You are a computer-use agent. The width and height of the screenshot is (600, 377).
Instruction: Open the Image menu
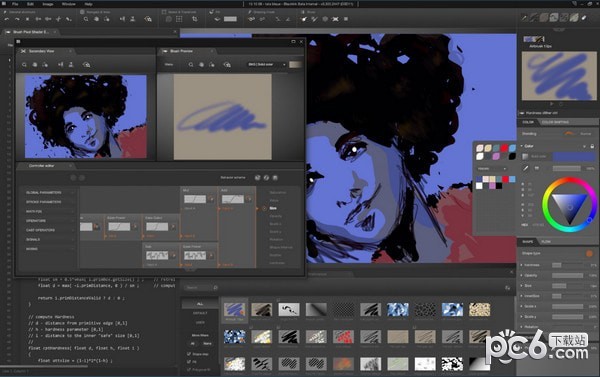pyautogui.click(x=48, y=4)
